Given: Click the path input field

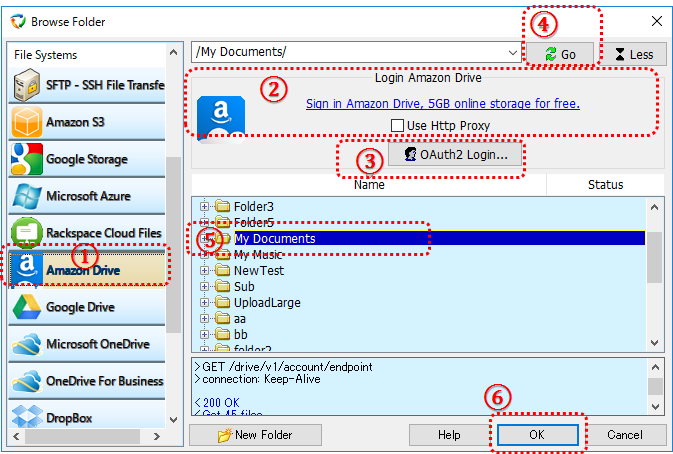Looking at the screenshot, I should coord(348,52).
